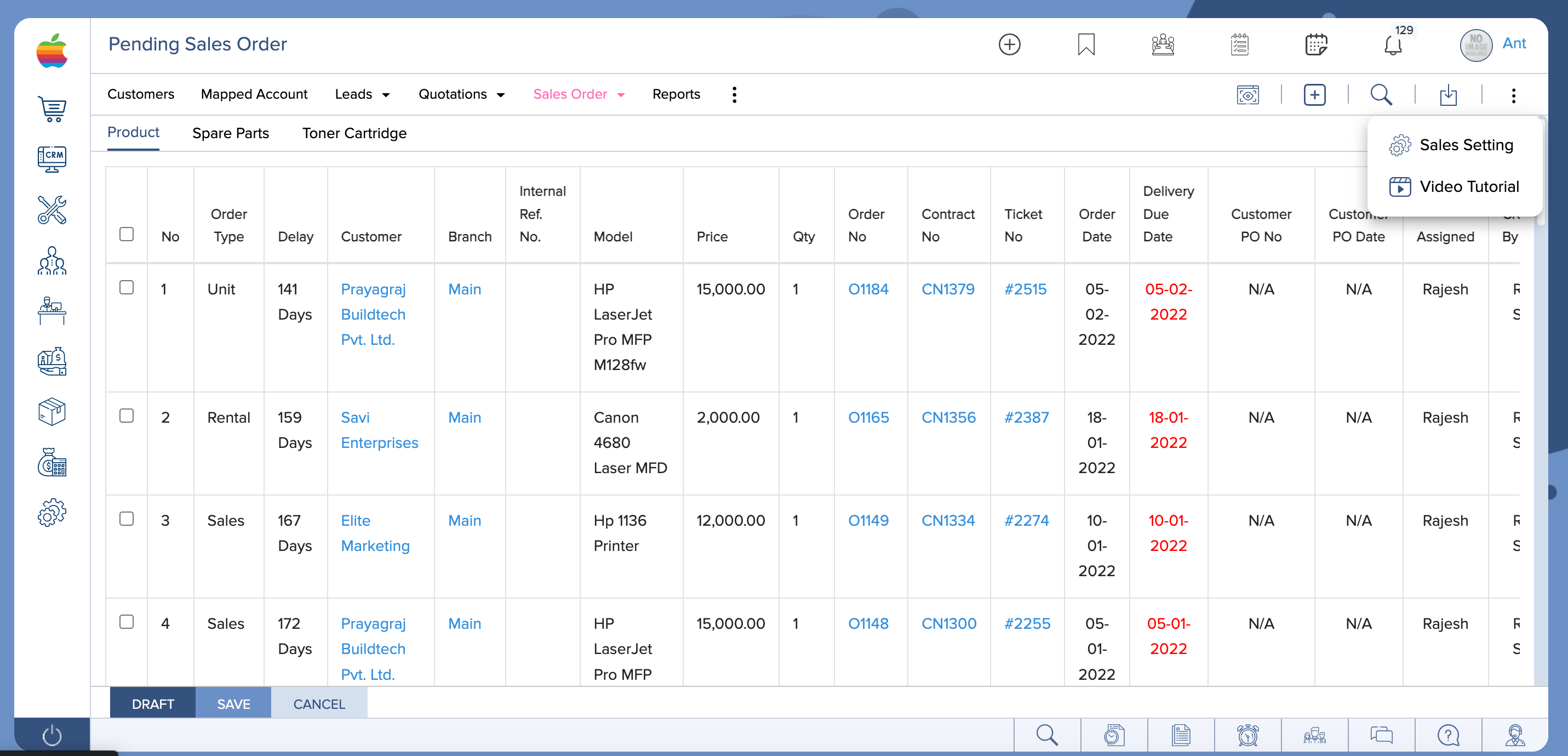Click the SAVE button

(x=234, y=703)
